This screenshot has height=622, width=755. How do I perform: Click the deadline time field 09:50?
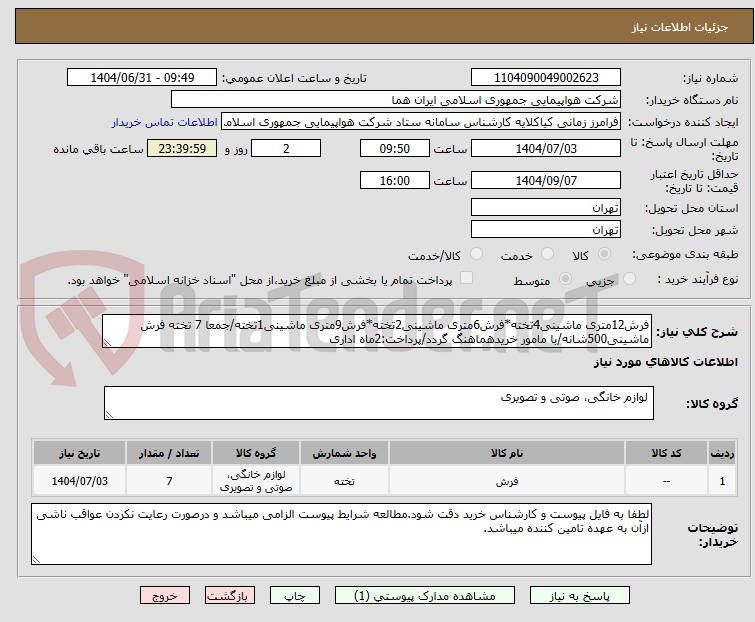pos(394,148)
